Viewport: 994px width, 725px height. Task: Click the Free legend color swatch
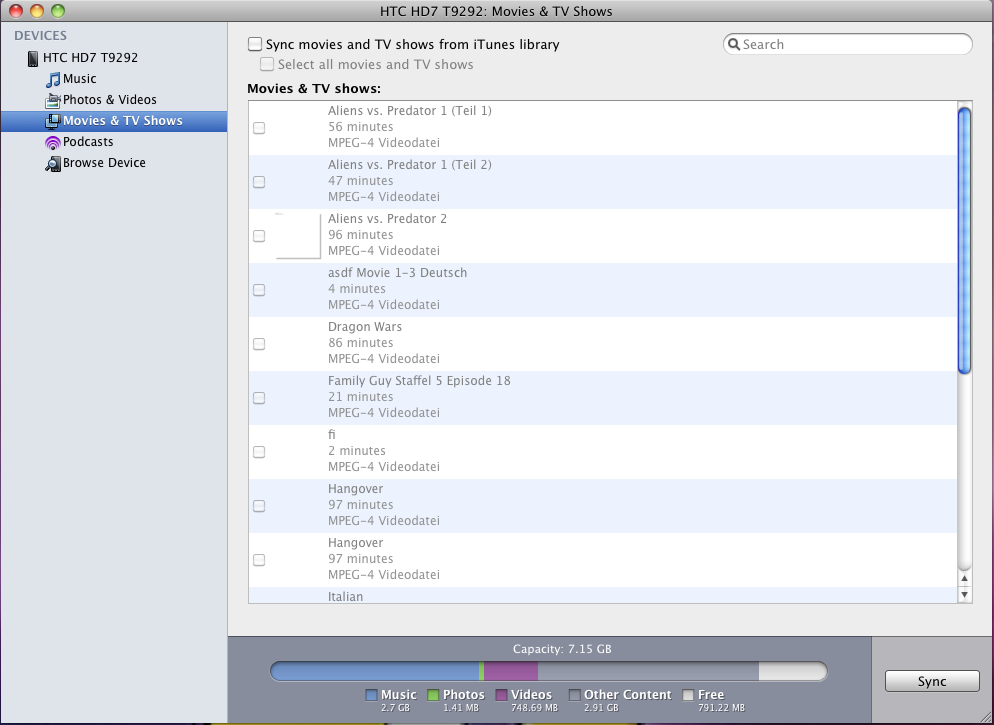click(688, 695)
